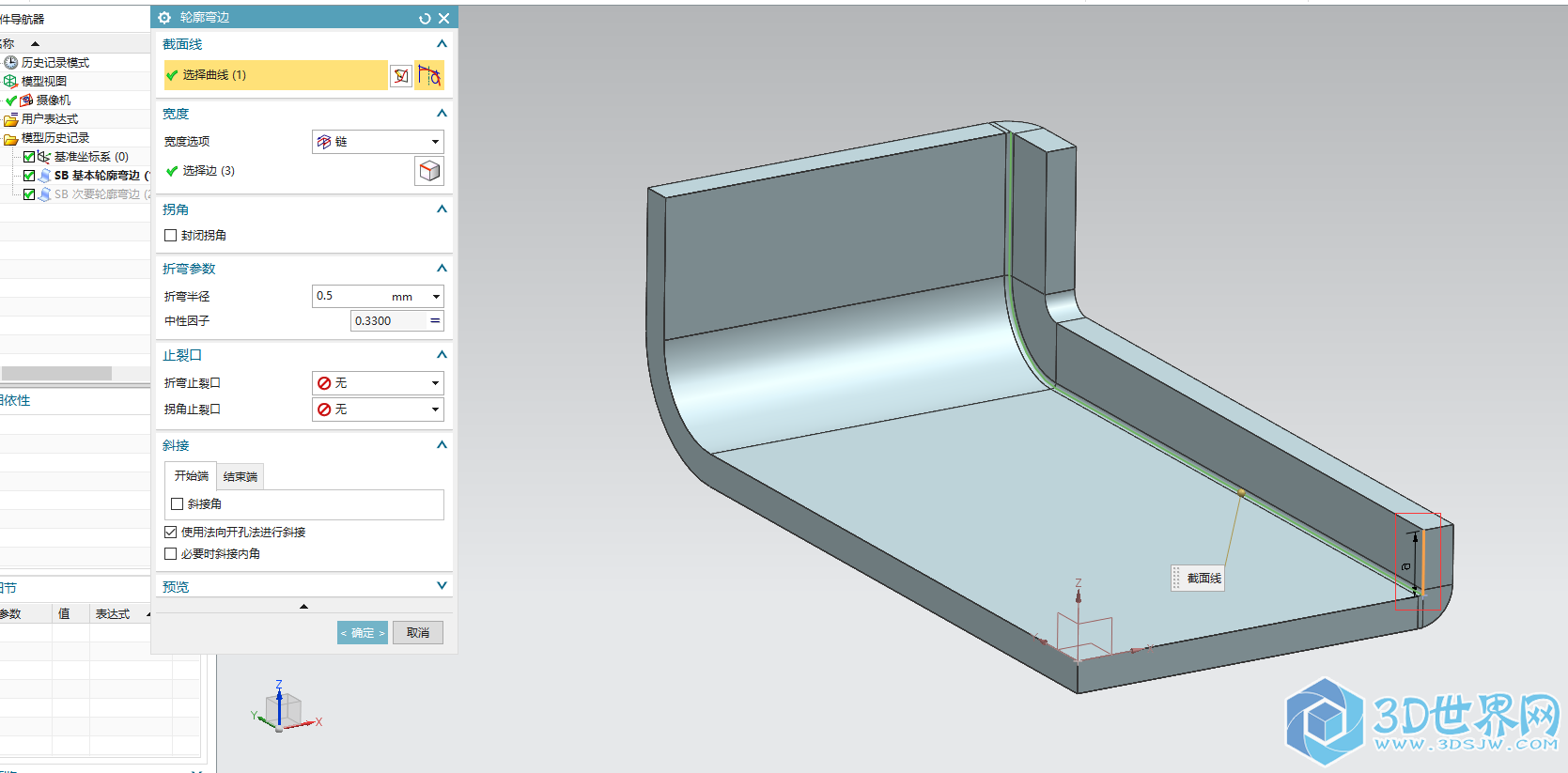Uncheck 使用法向开孔法进行斜接

pos(170,533)
